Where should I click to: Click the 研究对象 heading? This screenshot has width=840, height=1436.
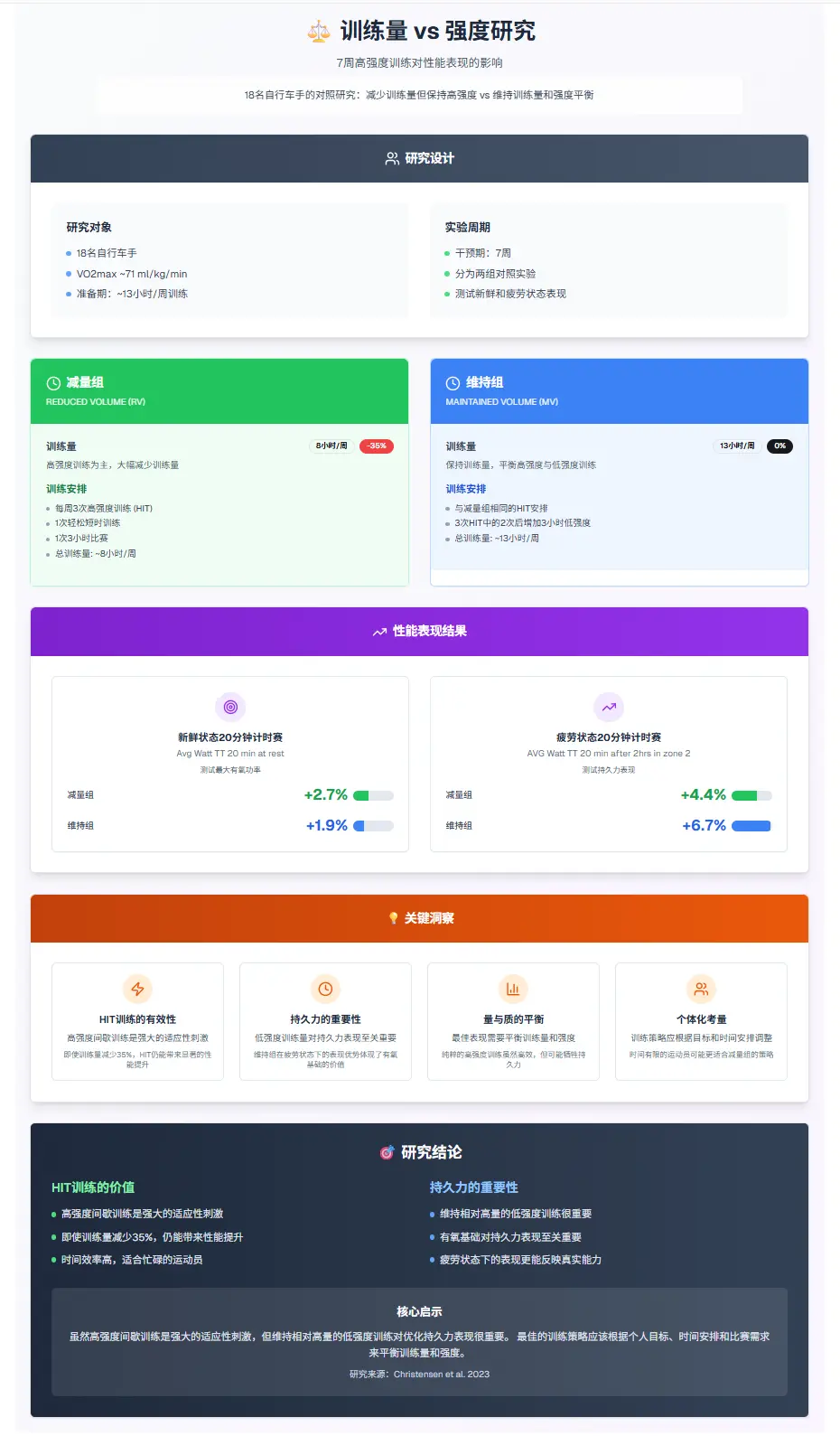coord(89,227)
